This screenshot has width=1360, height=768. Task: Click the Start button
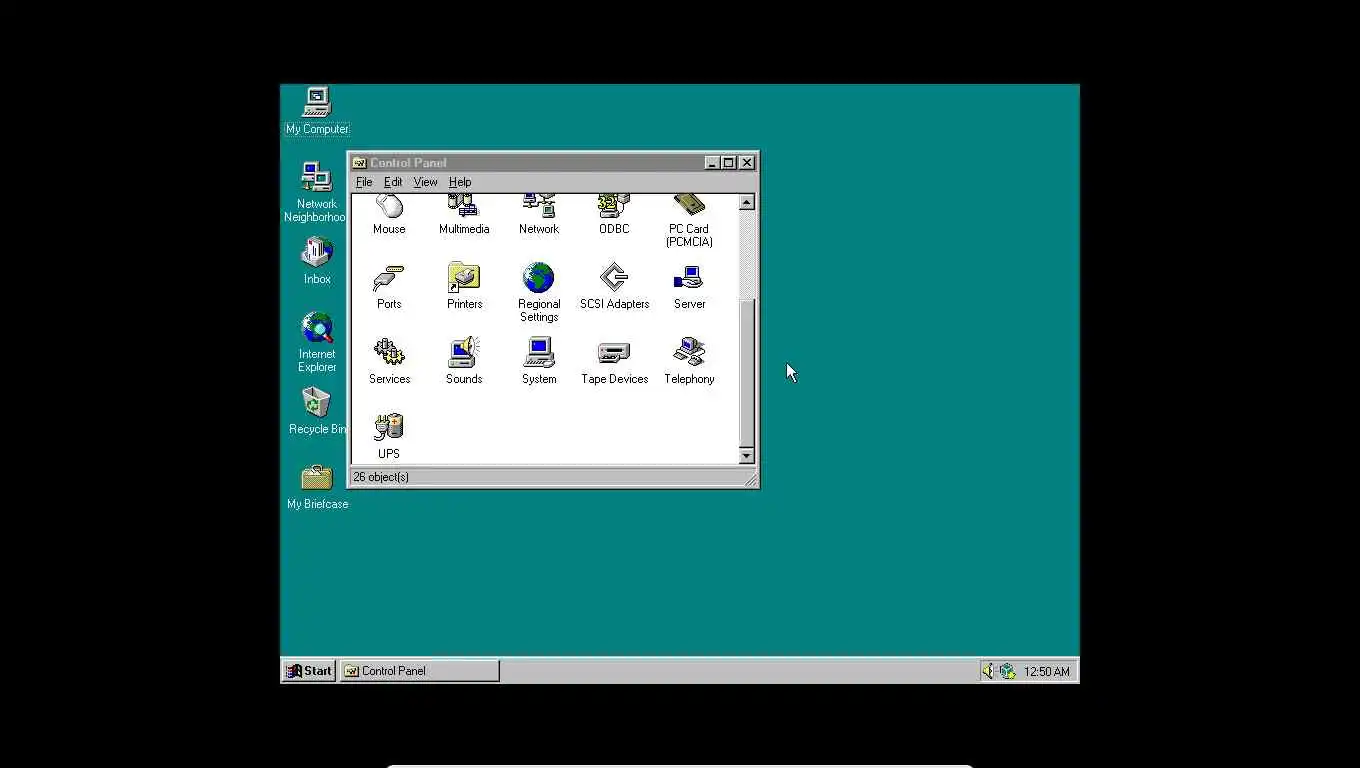(309, 671)
